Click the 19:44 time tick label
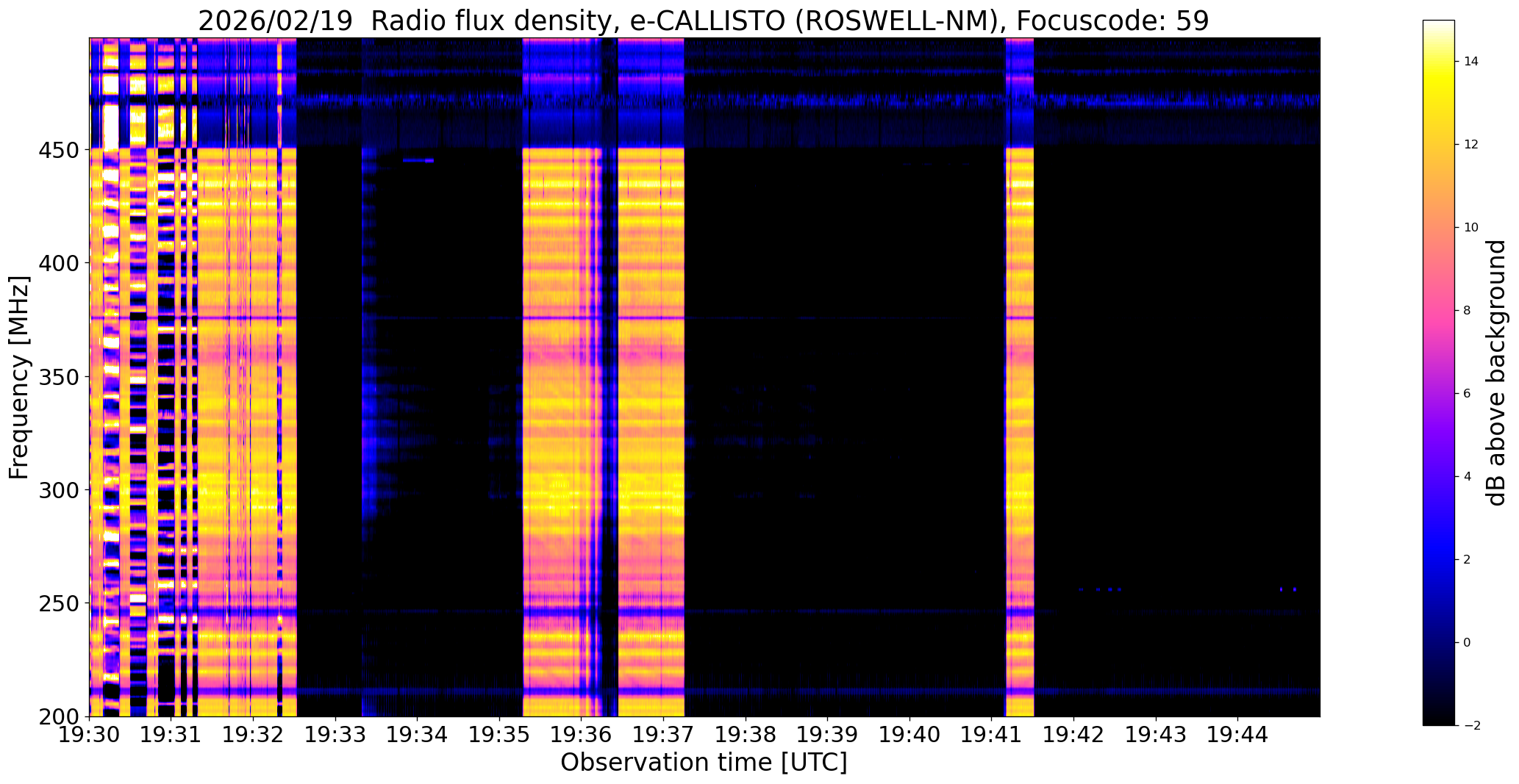The image size is (1519, 784). [1238, 734]
